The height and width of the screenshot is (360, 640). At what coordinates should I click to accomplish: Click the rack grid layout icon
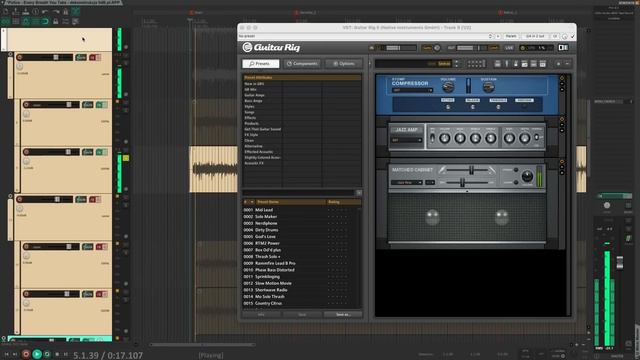point(476,64)
